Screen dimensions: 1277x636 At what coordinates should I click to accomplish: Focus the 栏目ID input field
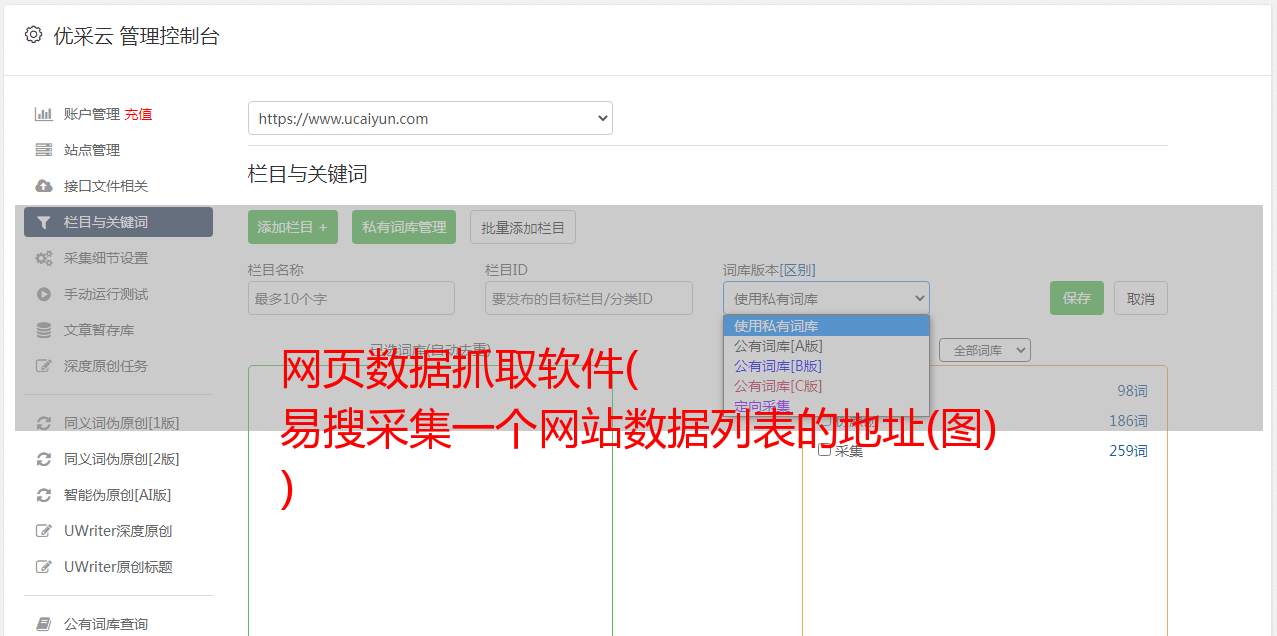tap(589, 298)
